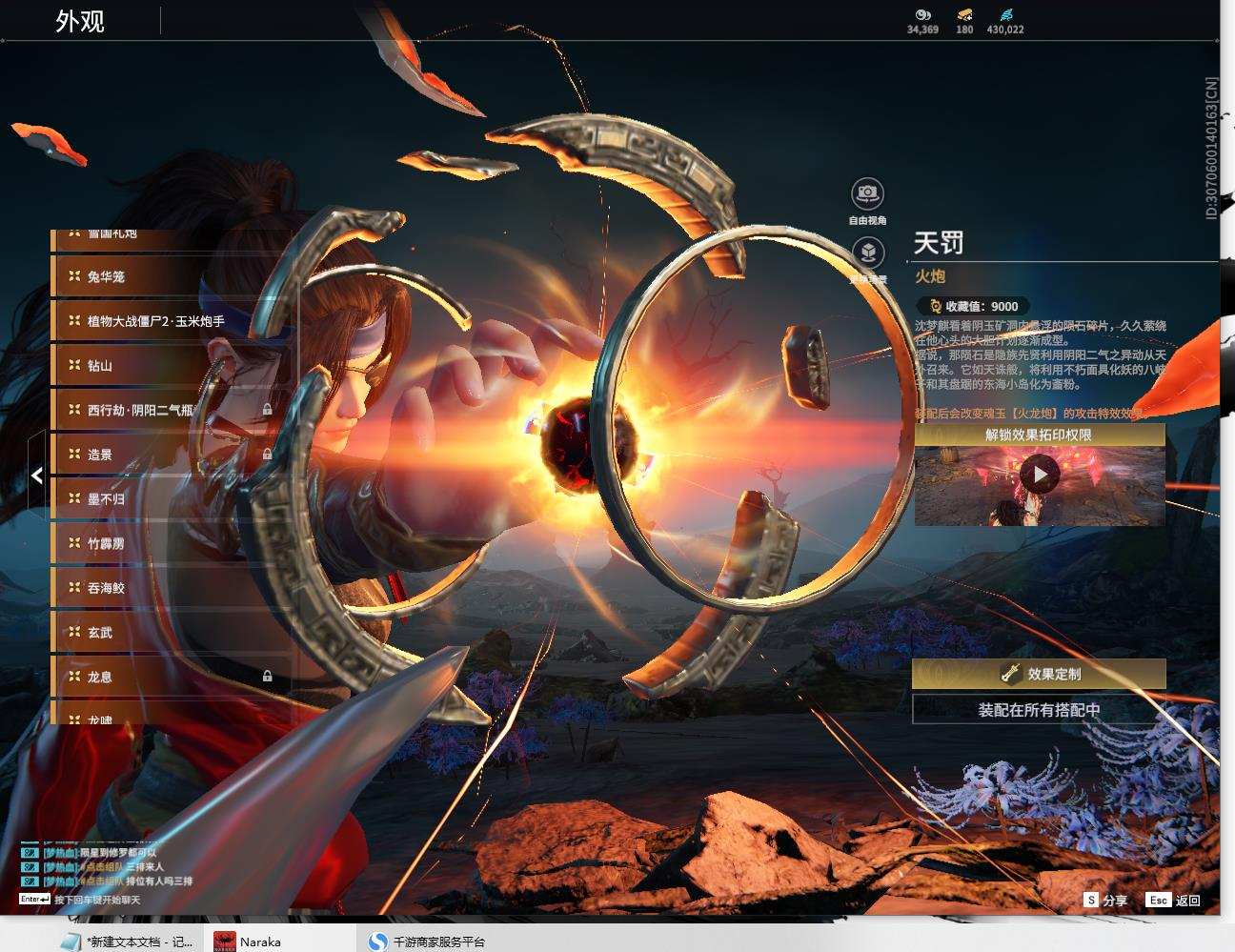Enable the 自由视角 free camera view
This screenshot has height=952, width=1235.
point(867,194)
